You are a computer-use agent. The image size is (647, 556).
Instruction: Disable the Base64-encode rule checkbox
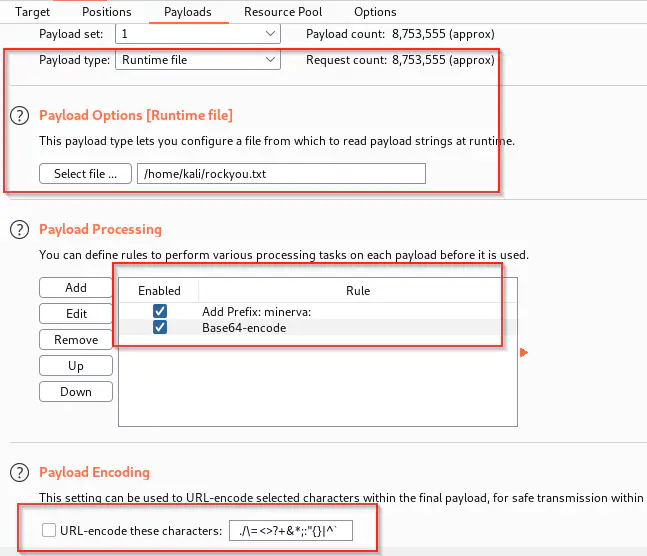coord(160,328)
